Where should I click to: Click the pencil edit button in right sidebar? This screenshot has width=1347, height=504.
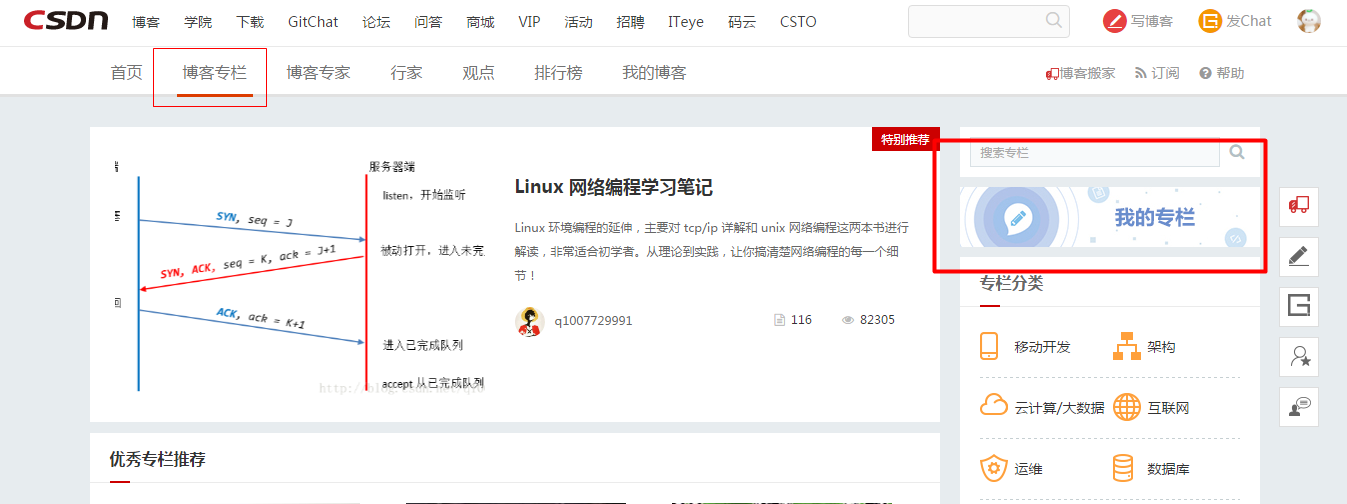pos(1299,257)
